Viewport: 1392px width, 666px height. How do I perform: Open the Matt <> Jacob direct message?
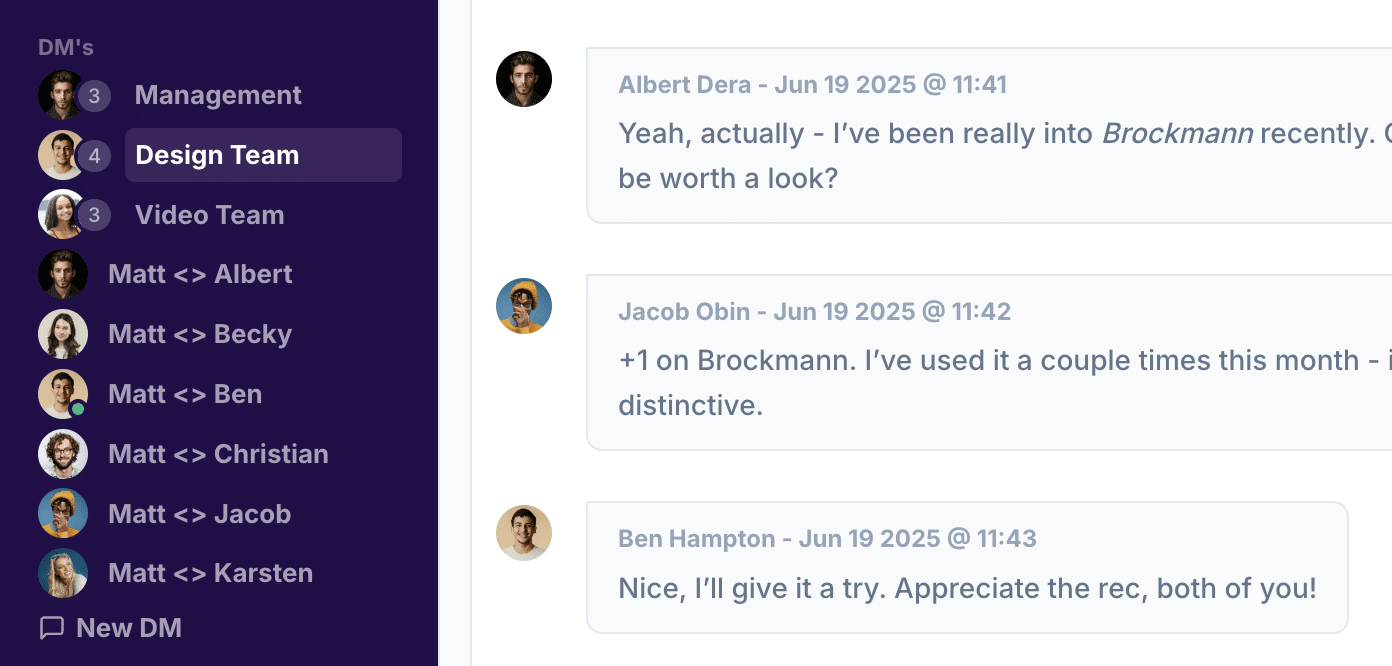coord(199,514)
